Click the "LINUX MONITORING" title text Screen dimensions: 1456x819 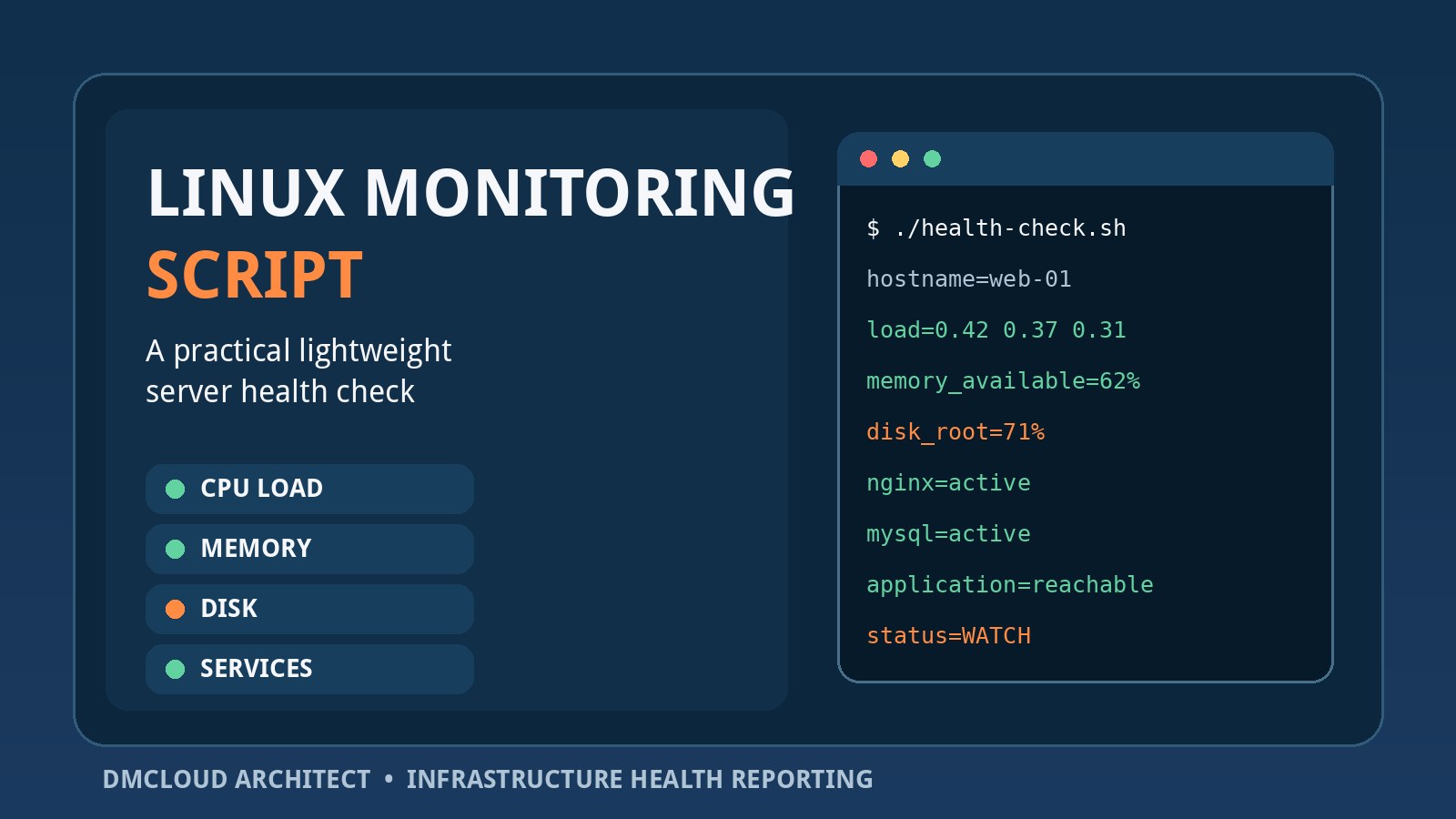(x=471, y=193)
